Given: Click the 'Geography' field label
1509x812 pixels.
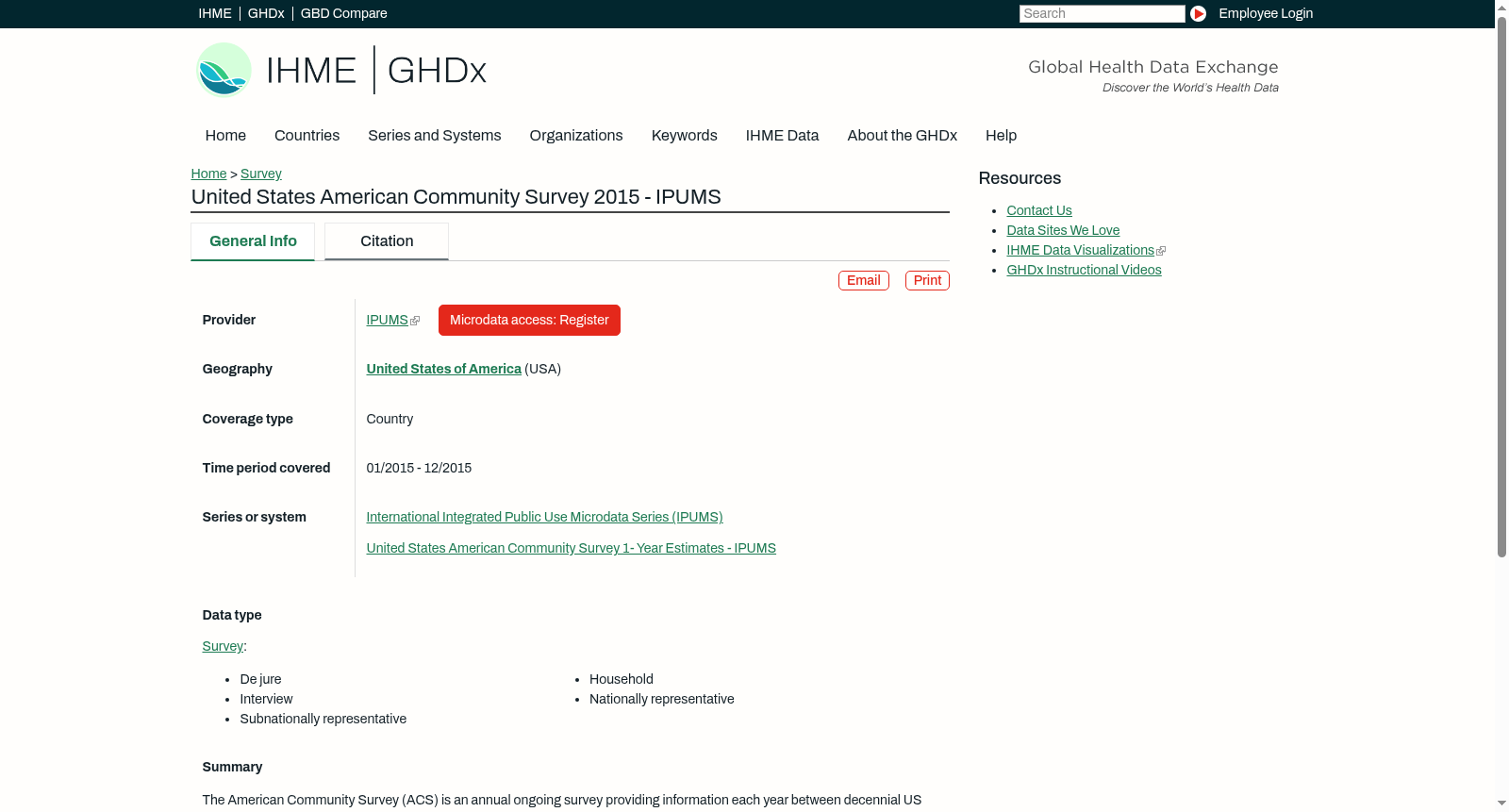Looking at the screenshot, I should 237,370.
